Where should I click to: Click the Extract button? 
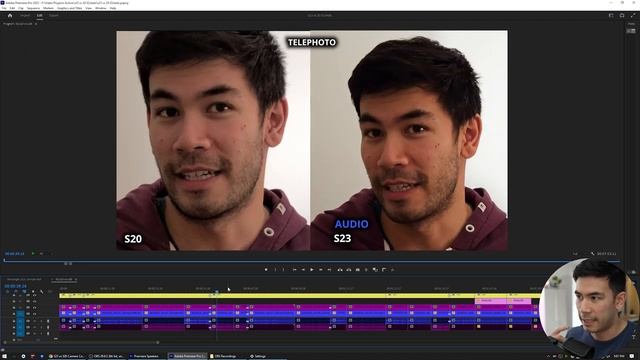(349, 269)
